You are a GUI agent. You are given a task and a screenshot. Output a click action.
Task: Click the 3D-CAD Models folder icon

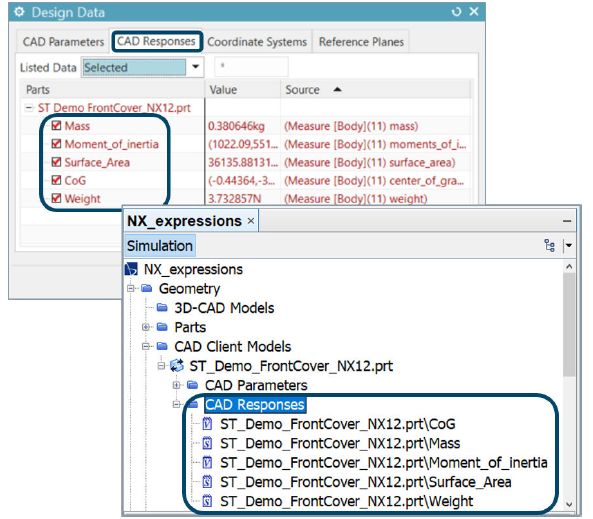[x=162, y=308]
